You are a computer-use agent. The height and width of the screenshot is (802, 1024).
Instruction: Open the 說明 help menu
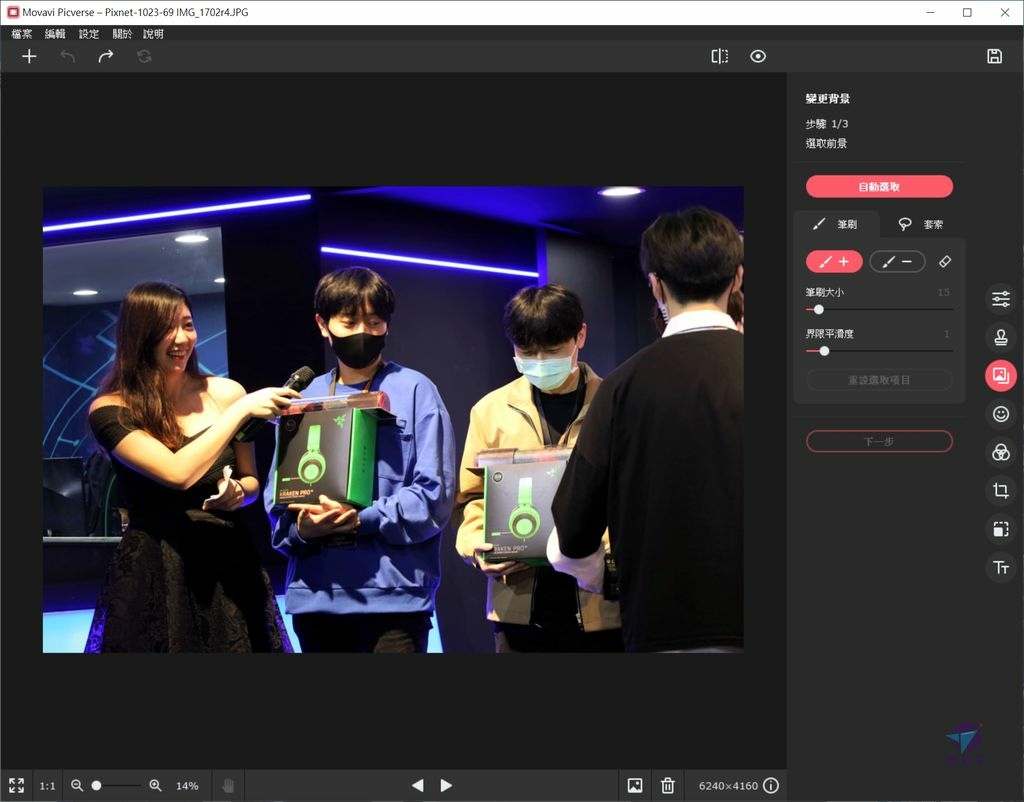point(153,34)
